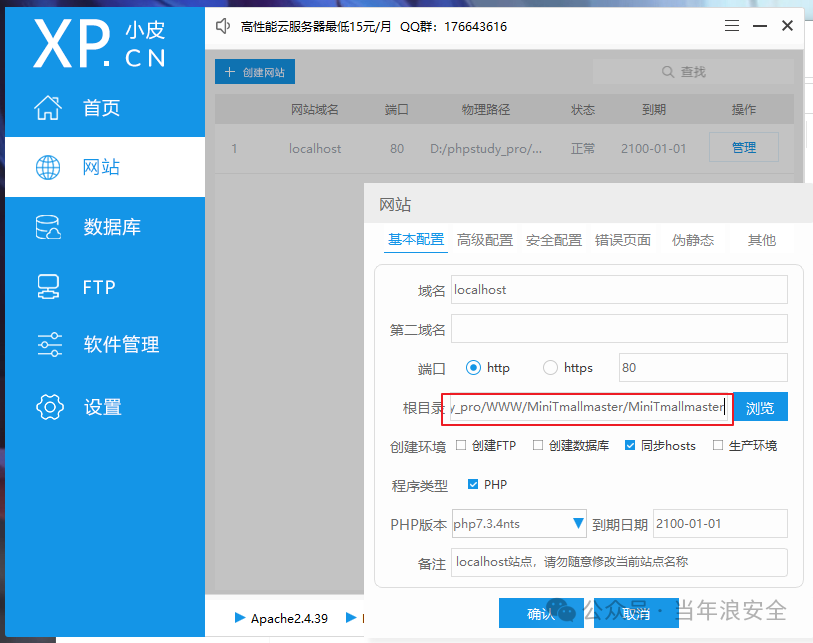
Task: Click the 网站域名 column header
Action: pos(315,109)
